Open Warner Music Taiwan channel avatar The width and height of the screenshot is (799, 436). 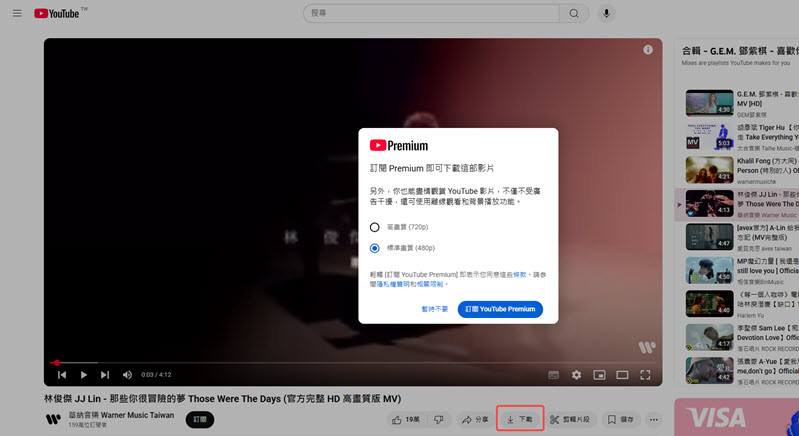(53, 419)
